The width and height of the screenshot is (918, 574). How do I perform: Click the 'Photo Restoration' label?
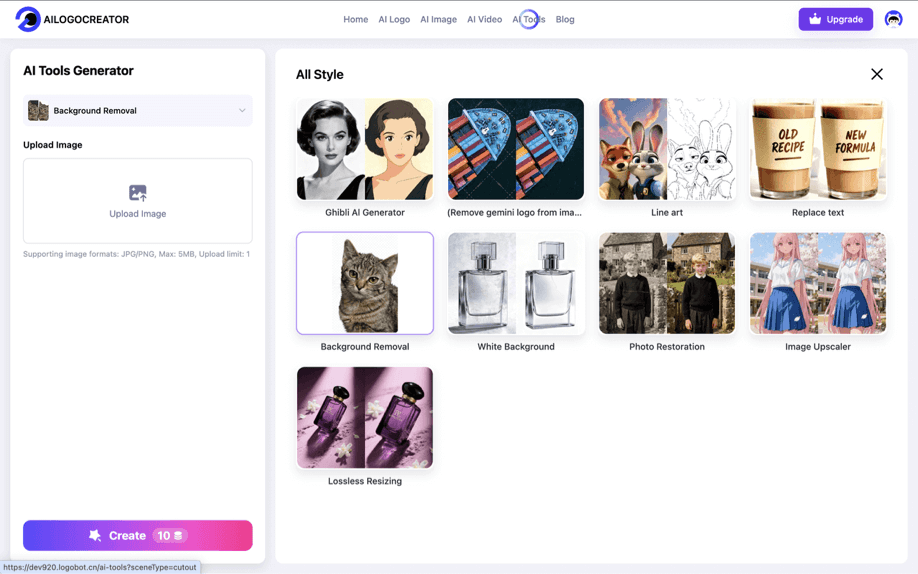pos(667,347)
